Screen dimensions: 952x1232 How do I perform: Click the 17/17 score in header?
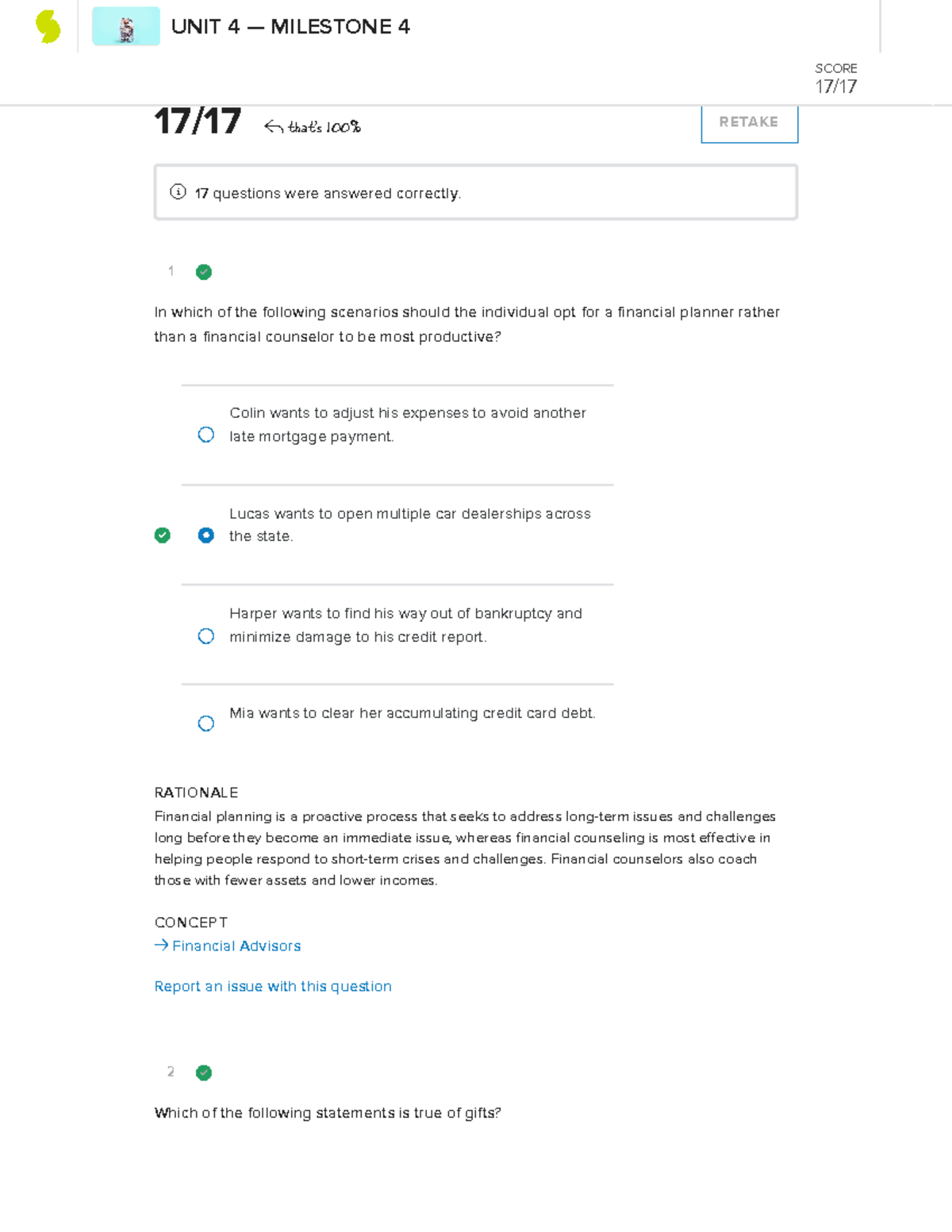tap(836, 86)
